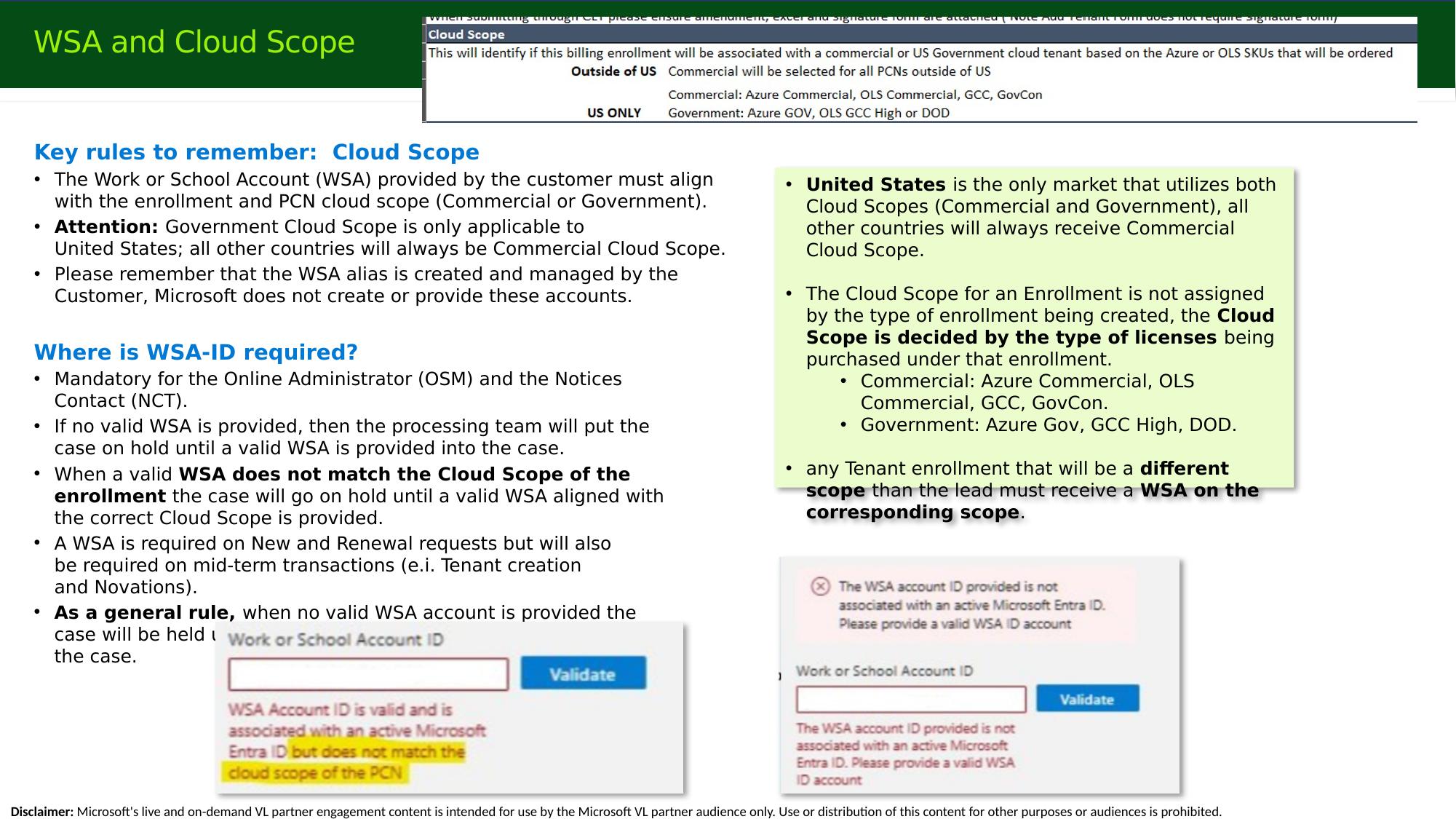Click the left Work or School Account ID input
Image resolution: width=1456 pixels, height=819 pixels.
368,674
